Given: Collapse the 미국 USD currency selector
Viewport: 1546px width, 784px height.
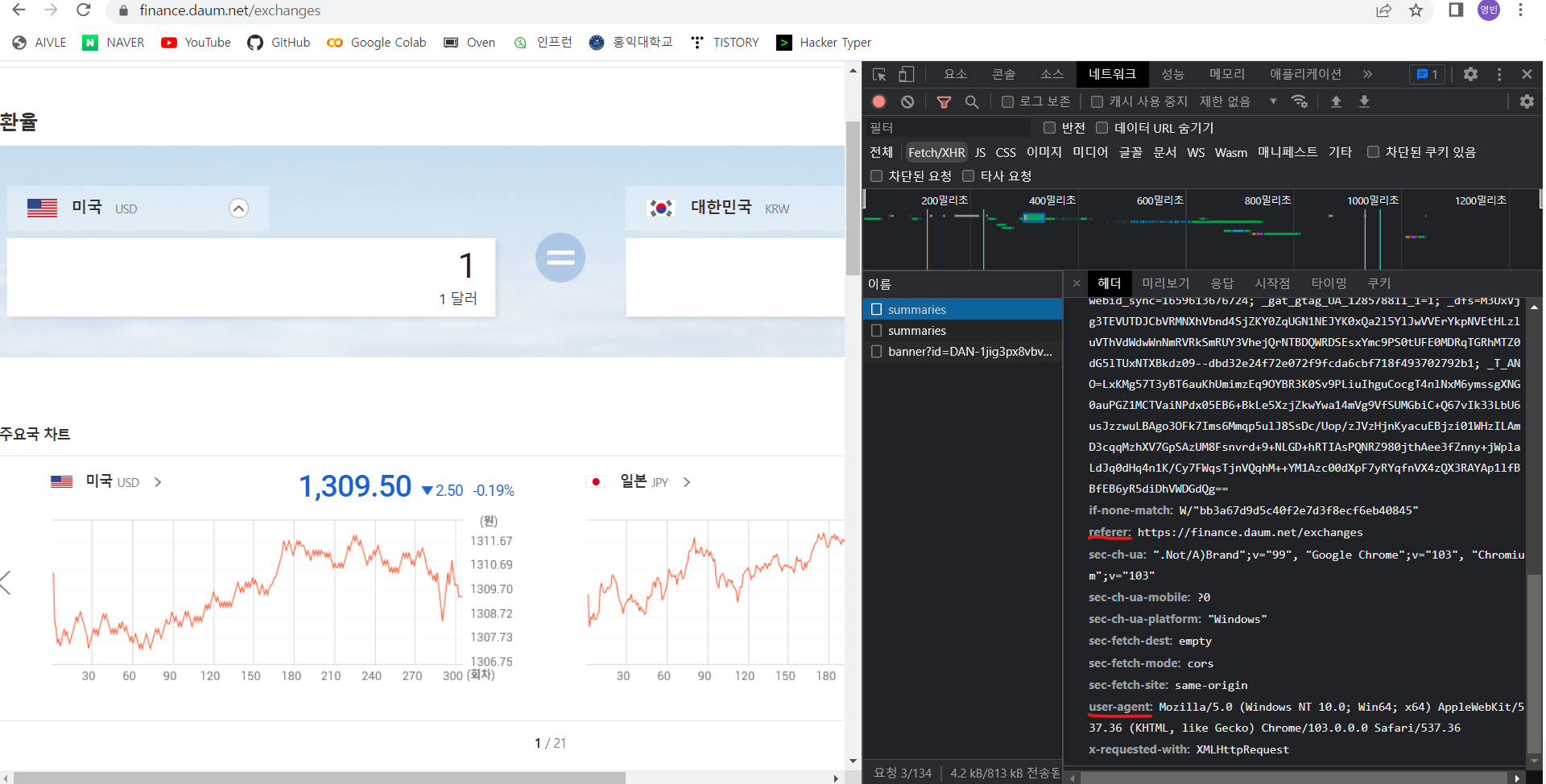Looking at the screenshot, I should point(238,208).
